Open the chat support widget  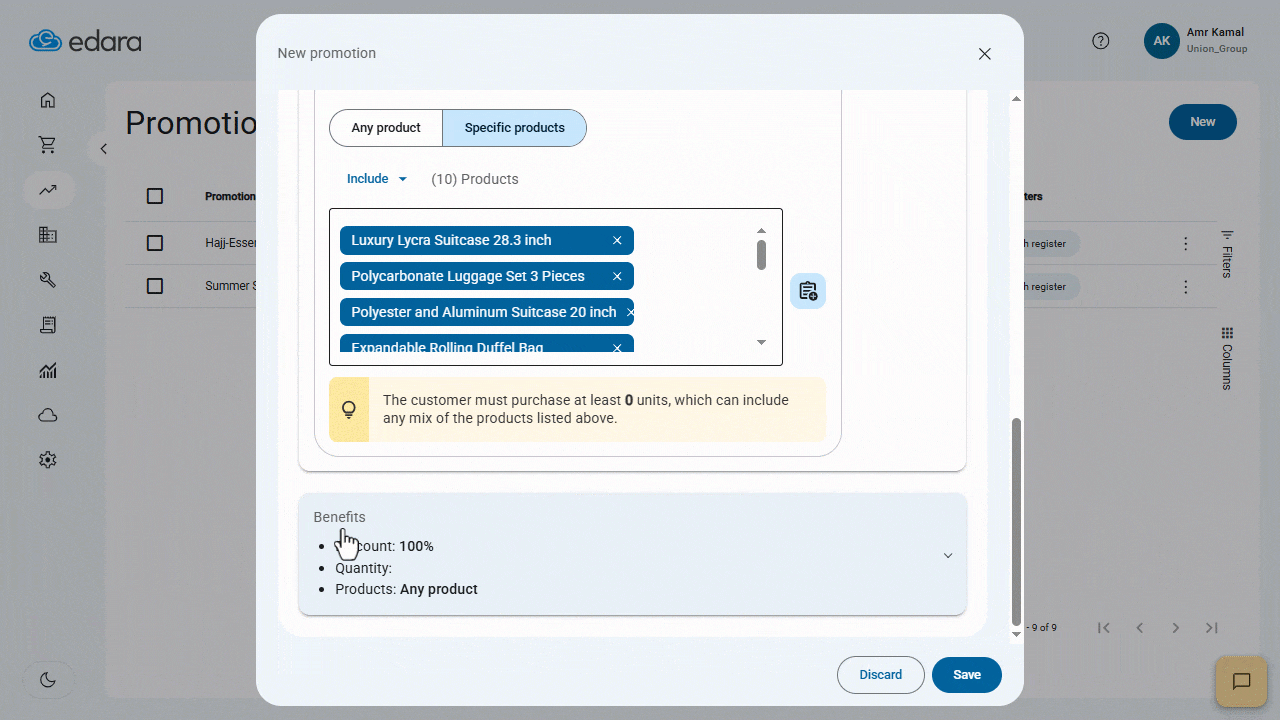[1241, 682]
